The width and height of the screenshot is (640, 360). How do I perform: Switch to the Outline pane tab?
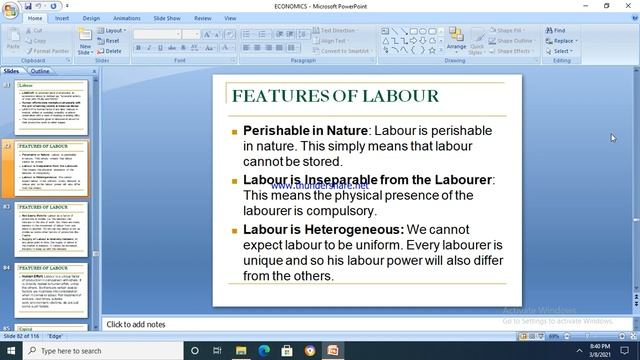tap(40, 71)
